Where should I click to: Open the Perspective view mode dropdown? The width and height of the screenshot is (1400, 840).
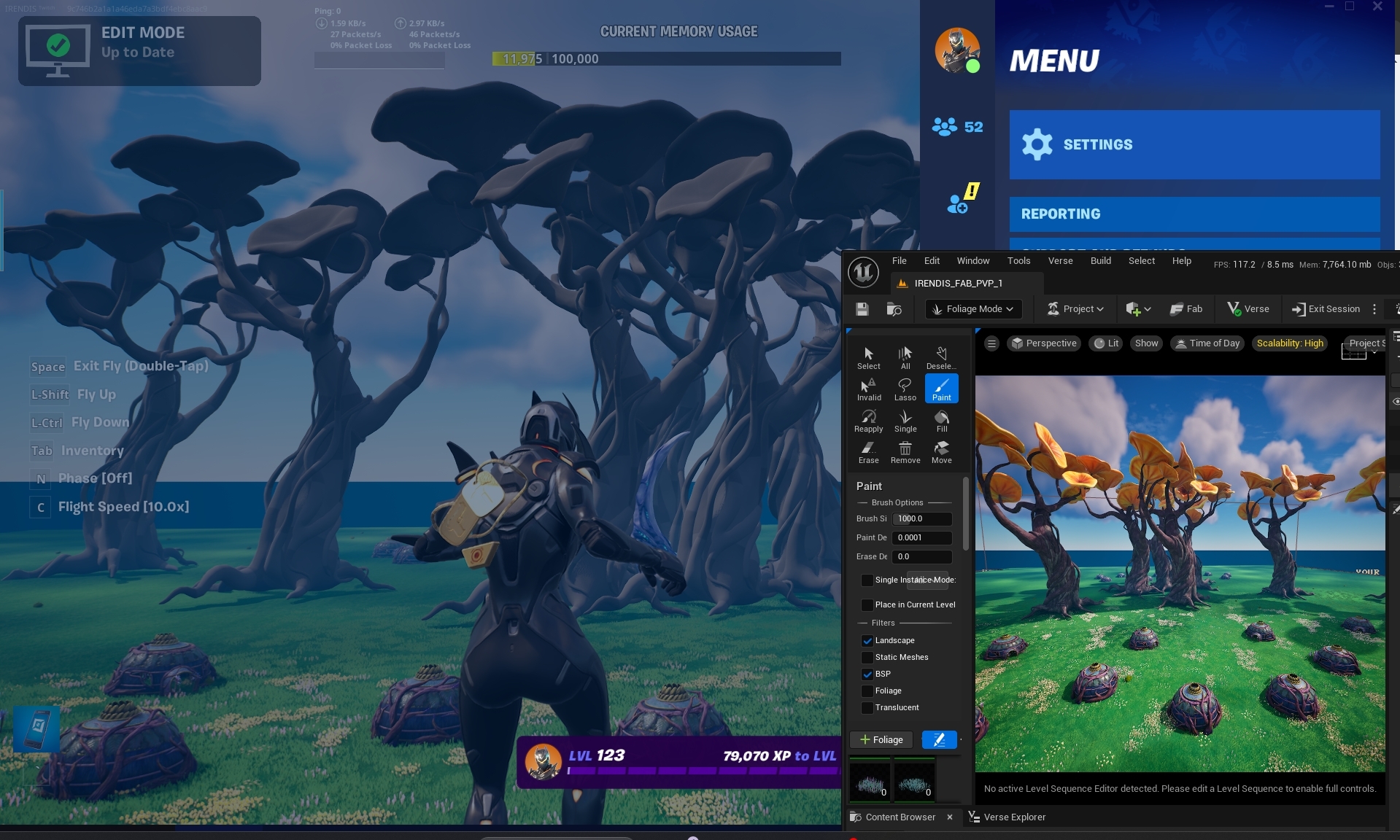coord(1044,343)
